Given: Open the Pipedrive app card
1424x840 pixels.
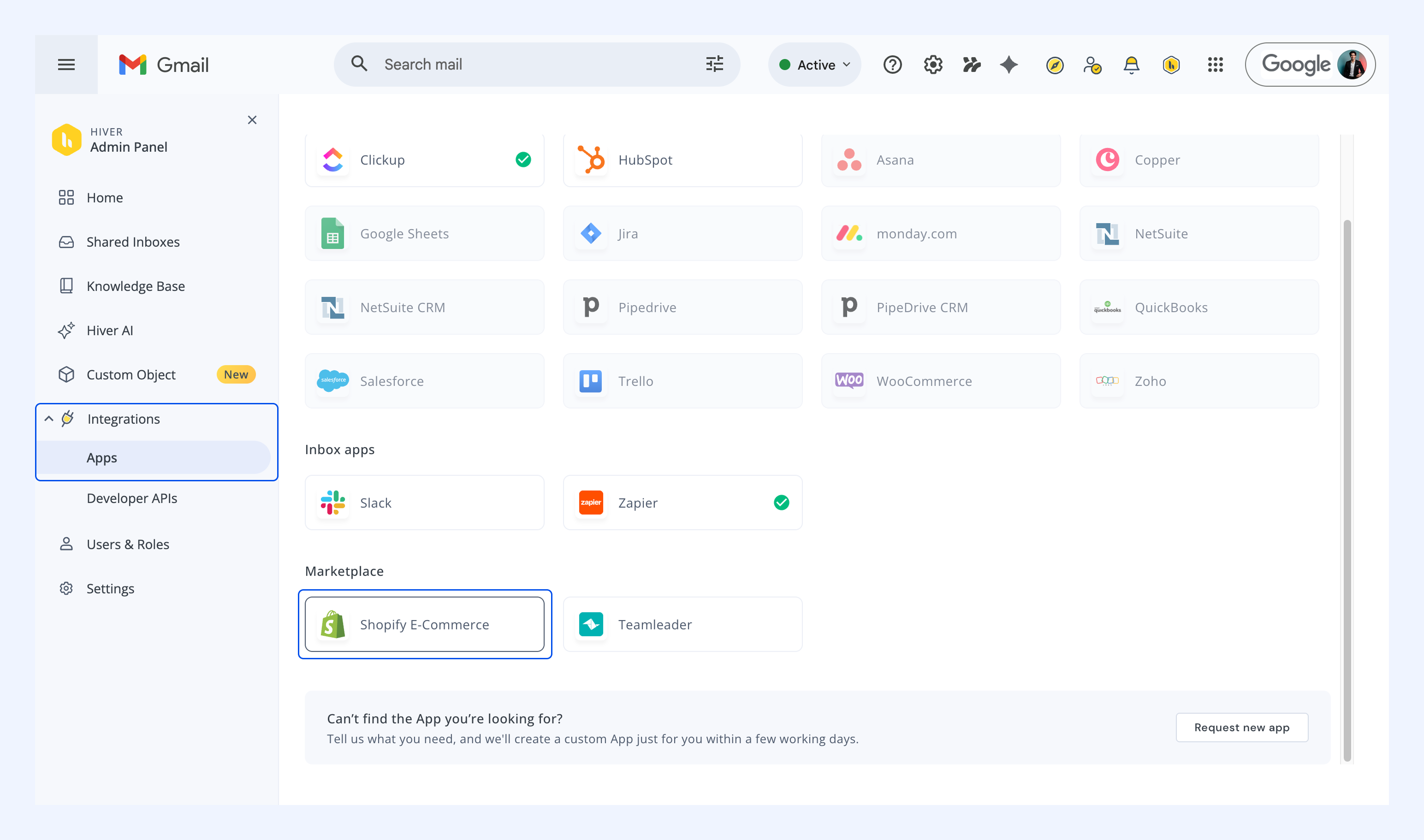Looking at the screenshot, I should [x=682, y=308].
